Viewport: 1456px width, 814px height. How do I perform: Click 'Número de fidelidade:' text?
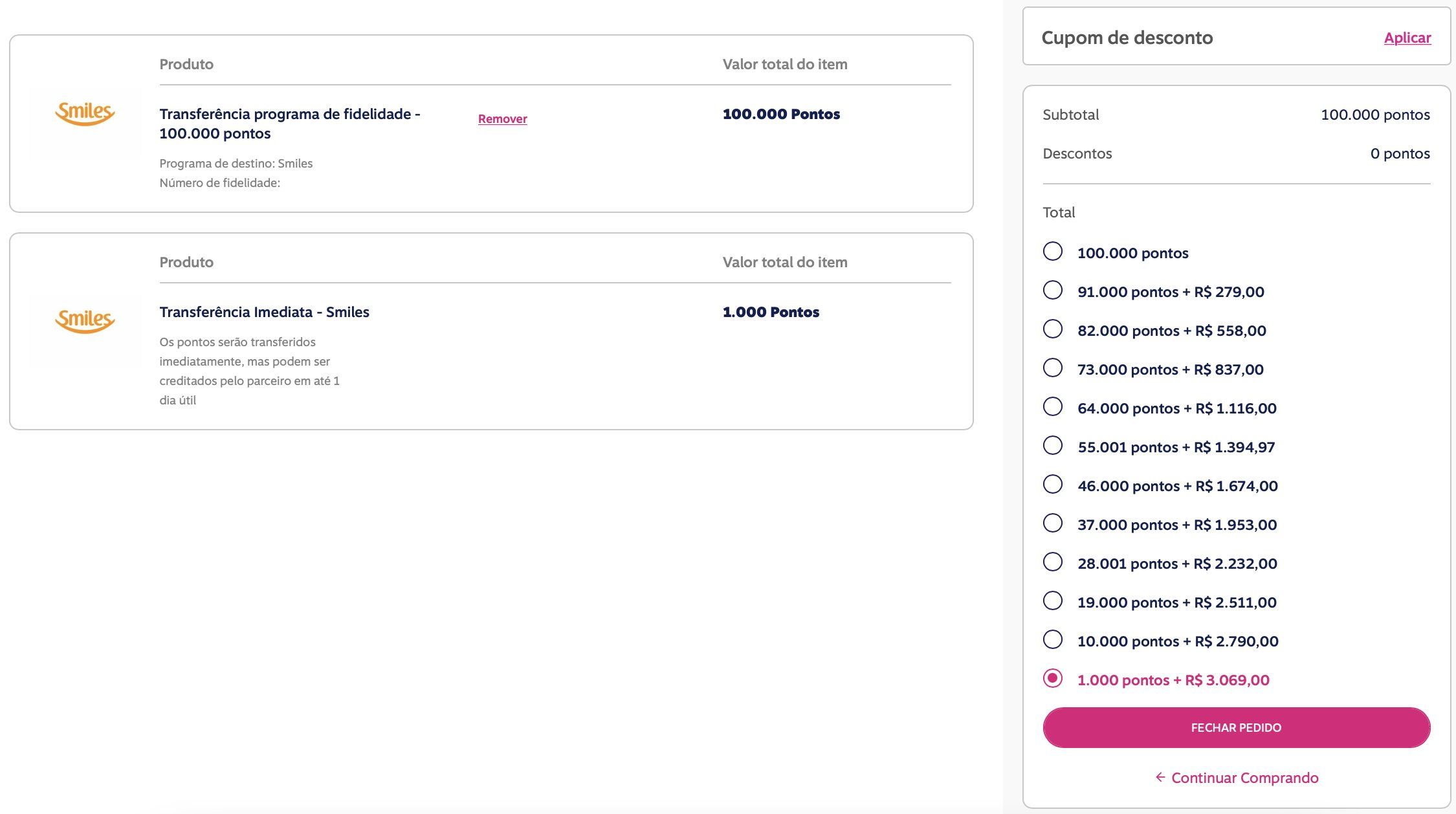(x=219, y=183)
